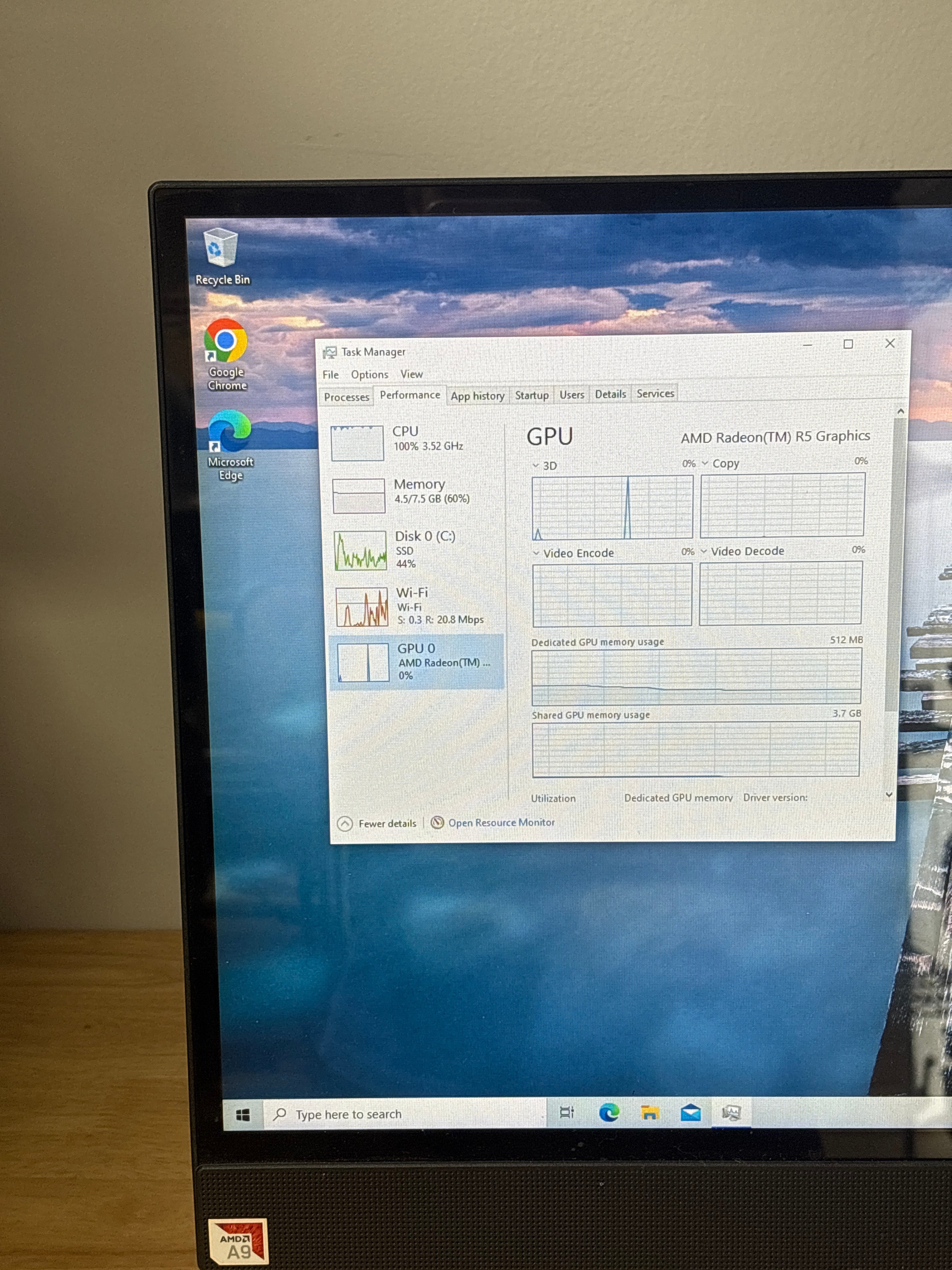Viewport: 952px width, 1270px height.
Task: Maximize the Task Manager window
Action: pos(848,344)
